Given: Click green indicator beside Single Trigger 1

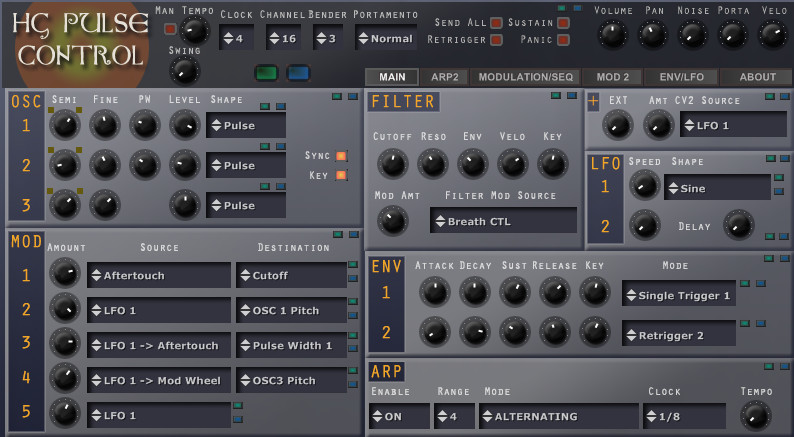Looking at the screenshot, I should (745, 284).
